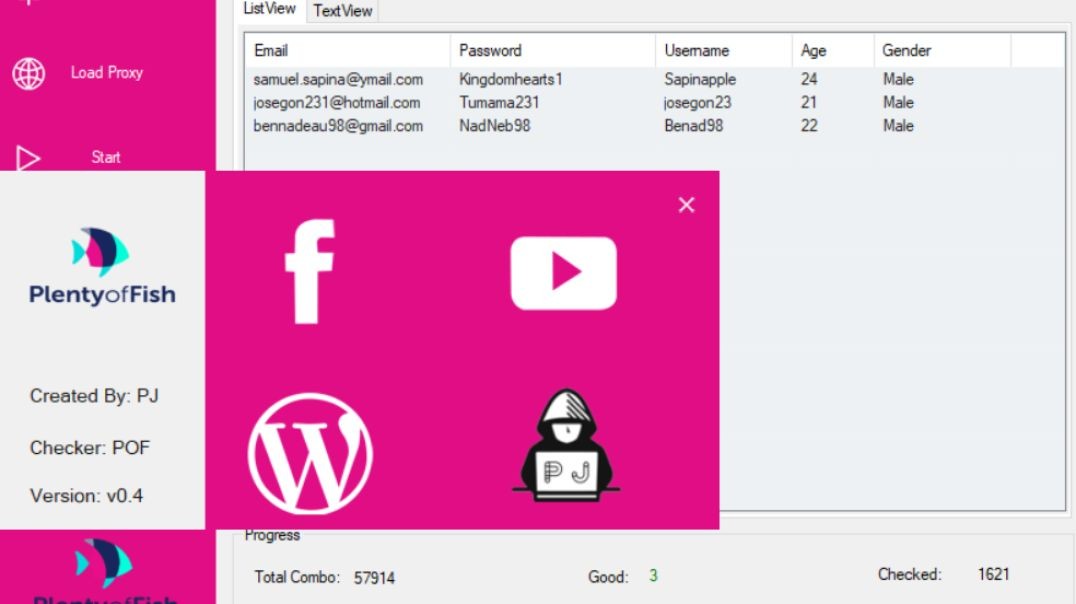The height and width of the screenshot is (604, 1076).
Task: Click the Good count value 3
Action: click(x=653, y=575)
